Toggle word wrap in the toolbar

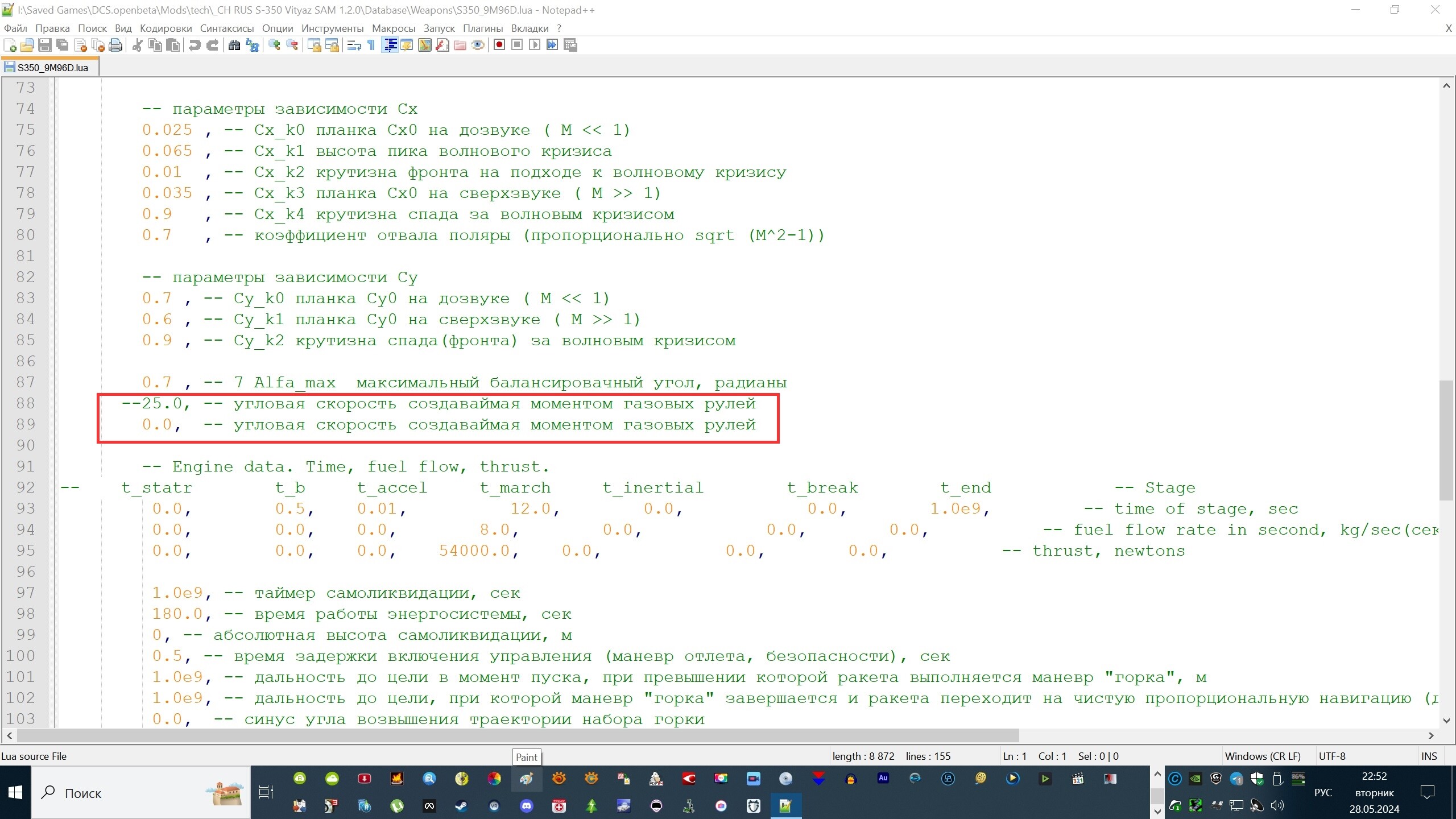[354, 45]
